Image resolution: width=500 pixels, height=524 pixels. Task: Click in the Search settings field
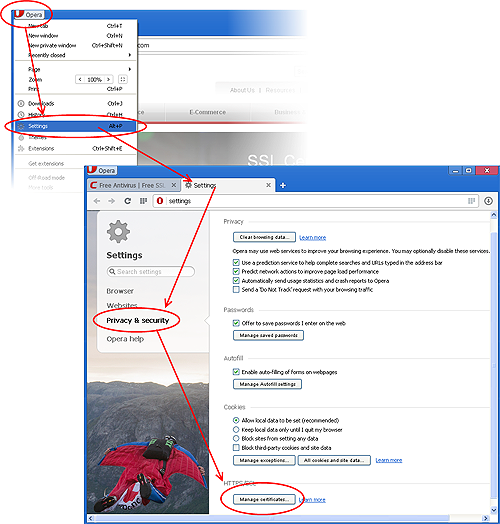[x=151, y=271]
